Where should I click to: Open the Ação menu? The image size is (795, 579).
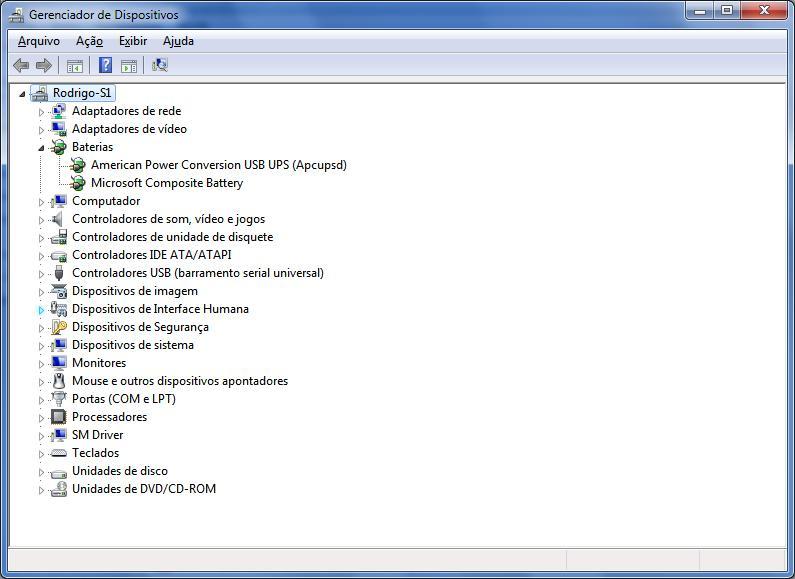click(89, 41)
